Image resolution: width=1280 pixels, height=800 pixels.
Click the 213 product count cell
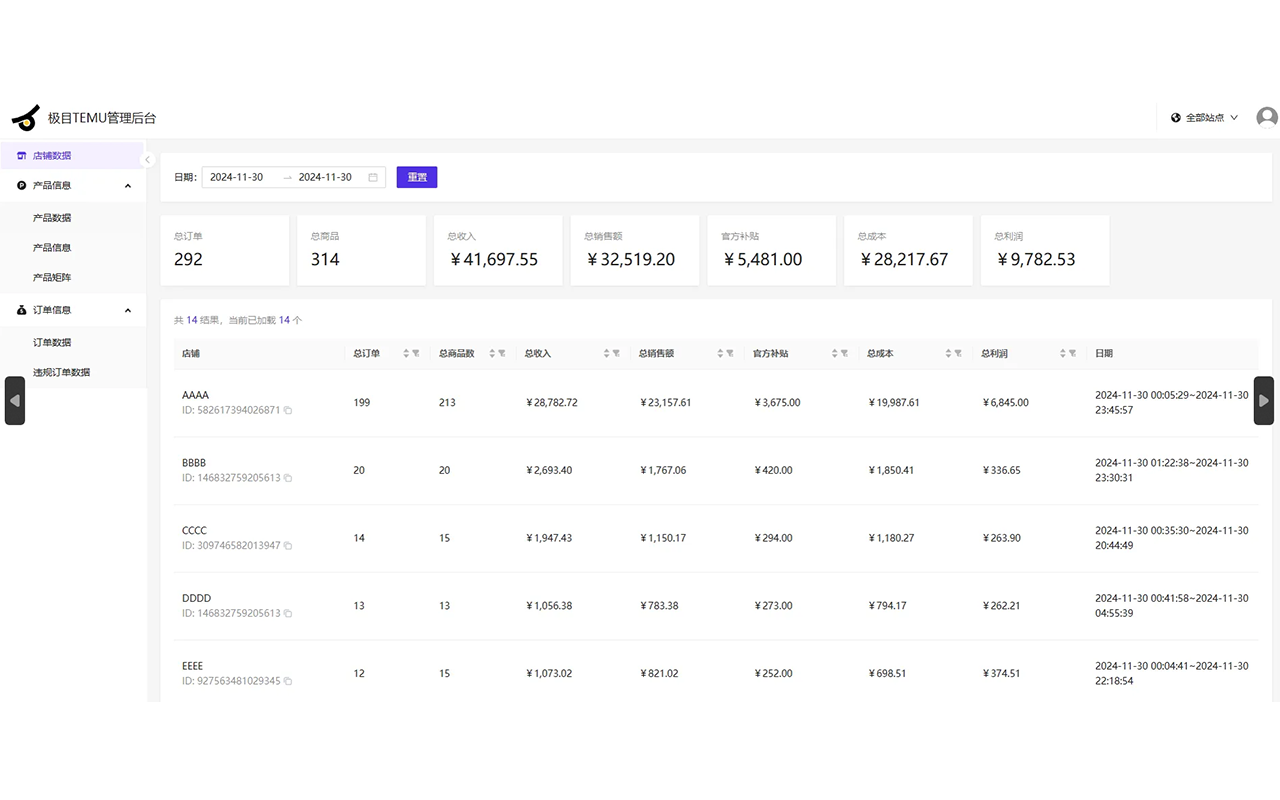[447, 403]
